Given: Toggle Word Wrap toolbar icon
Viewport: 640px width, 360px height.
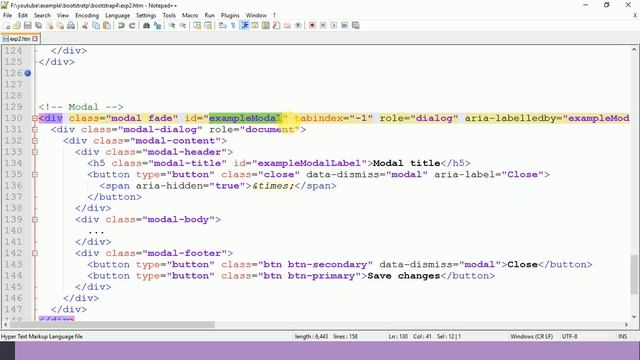Looking at the screenshot, I should tap(222, 25).
